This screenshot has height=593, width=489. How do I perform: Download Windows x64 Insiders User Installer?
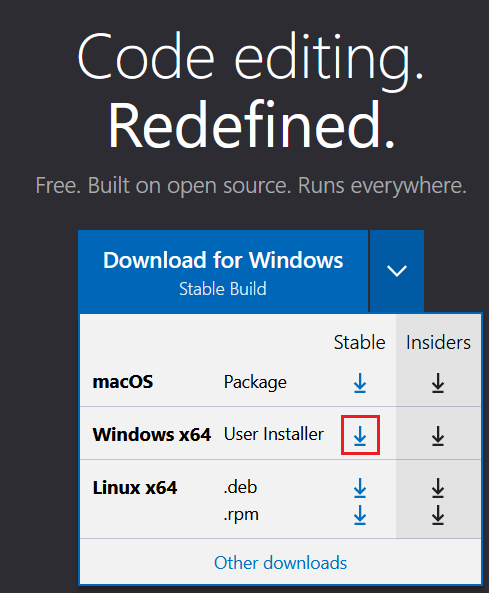[x=438, y=435]
